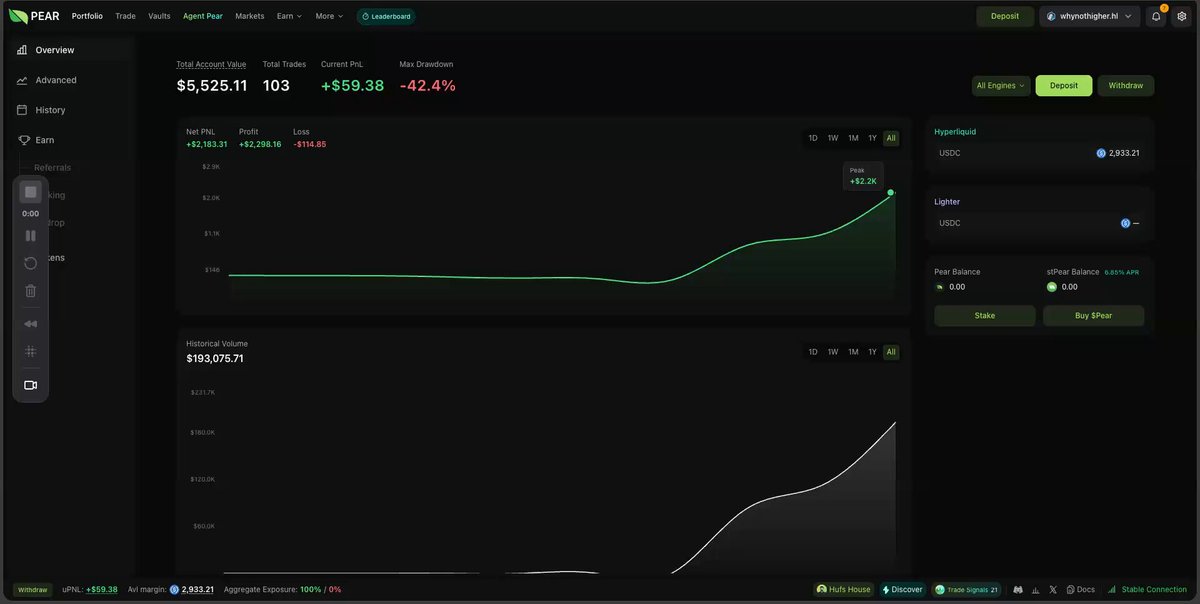1200x604 pixels.
Task: Open the Discord link in the footer
Action: click(1018, 590)
